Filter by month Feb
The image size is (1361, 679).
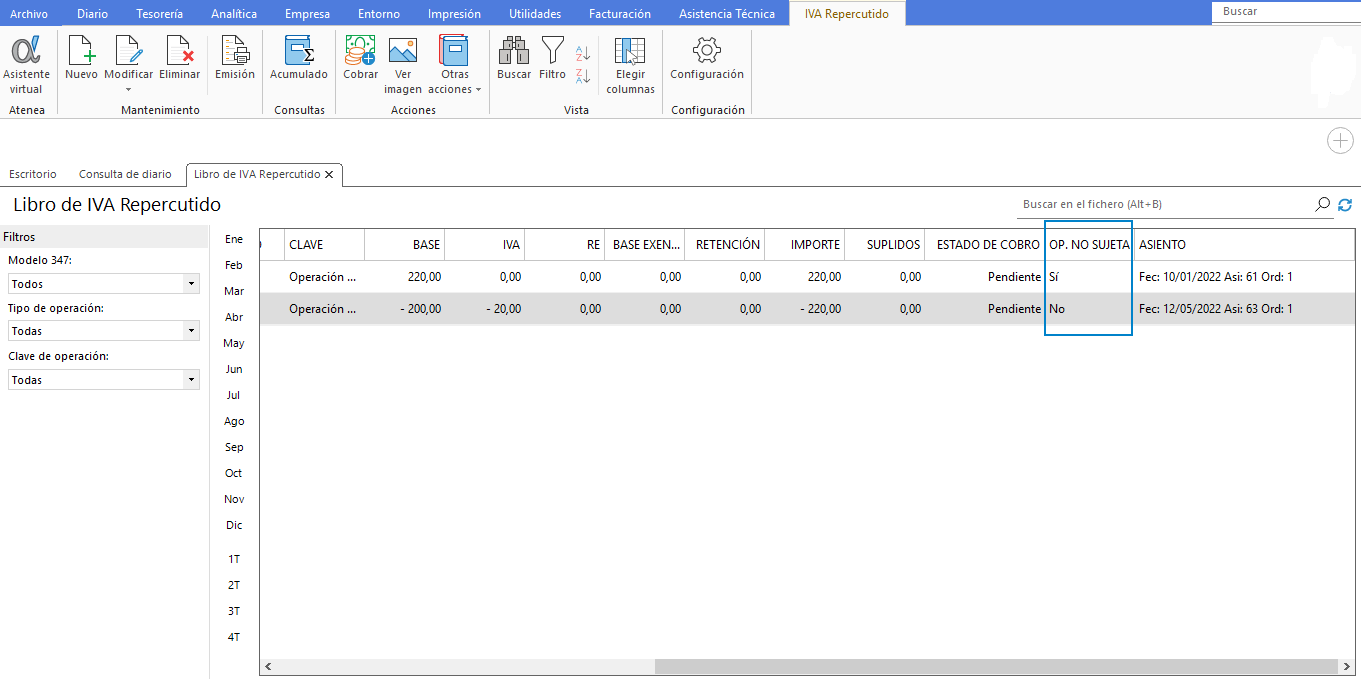pyautogui.click(x=234, y=265)
